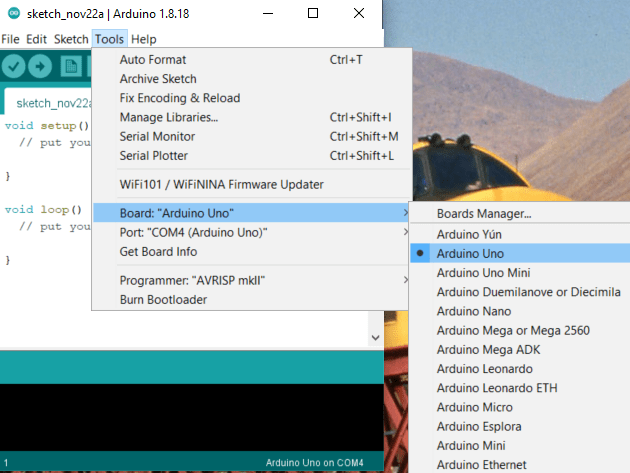630x473 pixels.
Task: Minimize the Arduino IDE window
Action: click(266, 14)
